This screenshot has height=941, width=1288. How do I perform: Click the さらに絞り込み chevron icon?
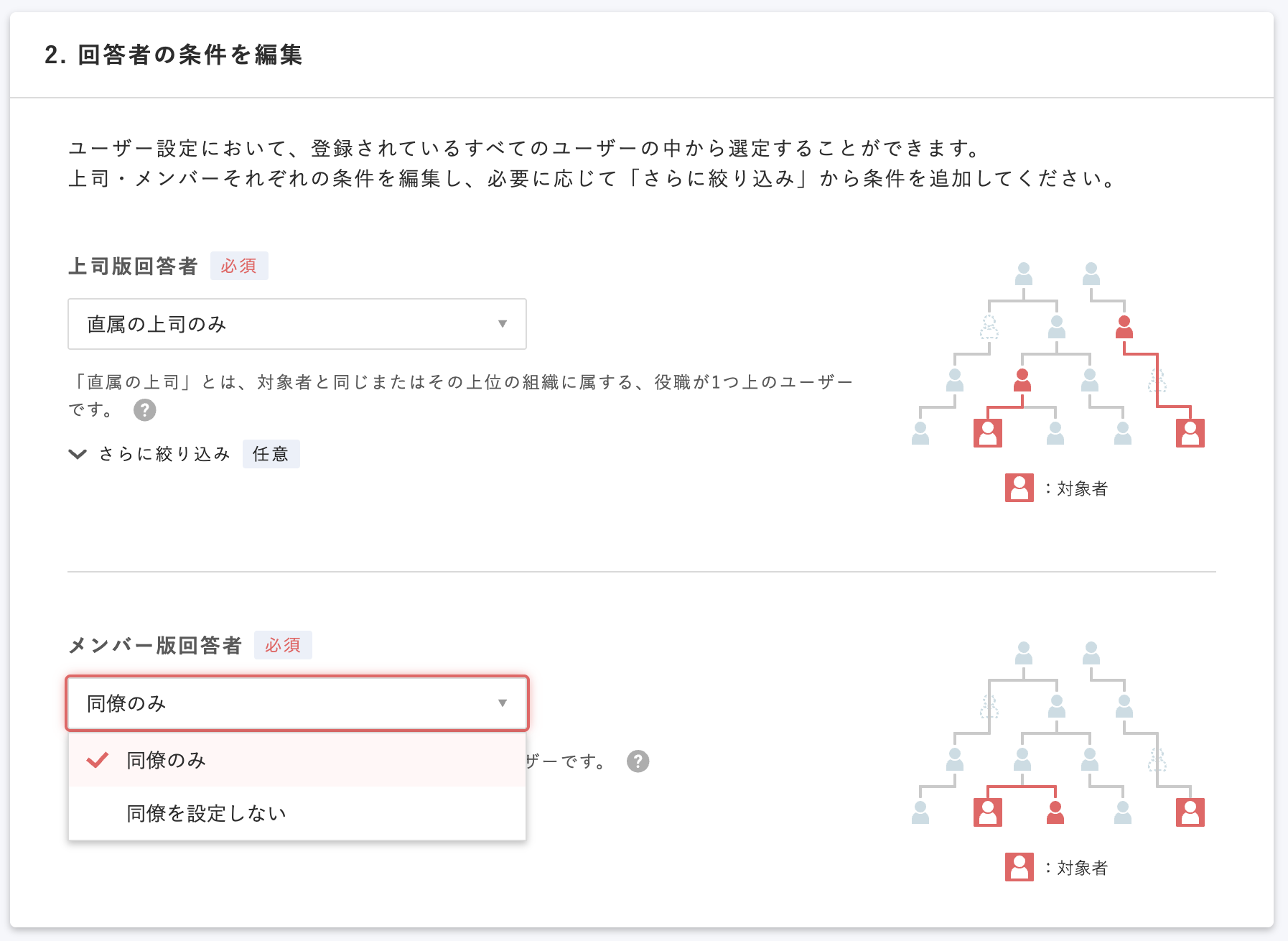78,454
